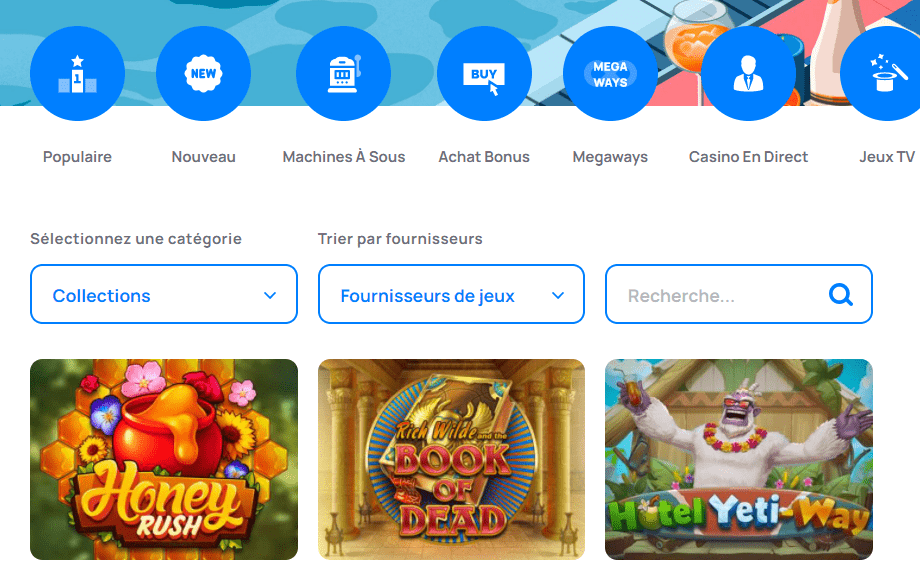This screenshot has height=578, width=920.
Task: Go to the Achat Bonus label
Action: click(x=484, y=157)
